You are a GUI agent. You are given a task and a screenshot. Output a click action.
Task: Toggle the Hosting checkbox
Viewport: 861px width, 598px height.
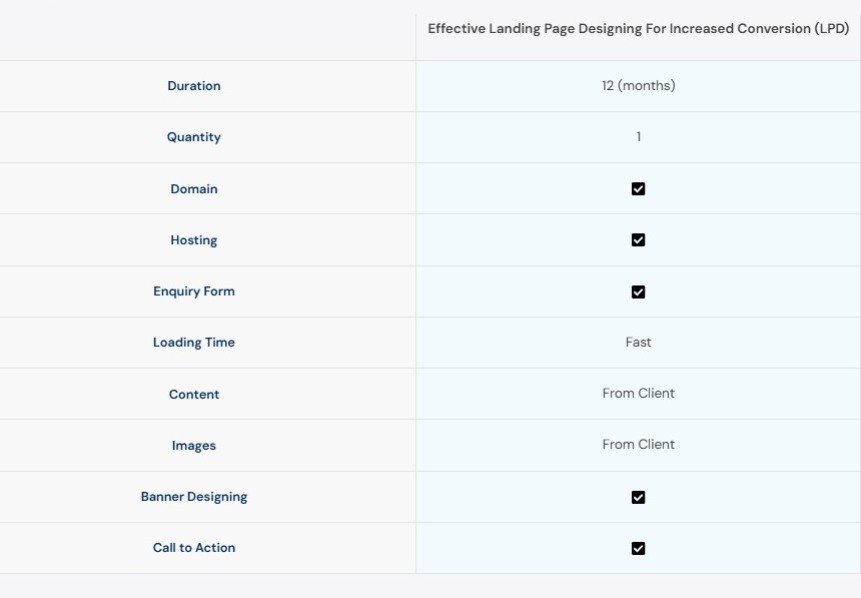[638, 240]
